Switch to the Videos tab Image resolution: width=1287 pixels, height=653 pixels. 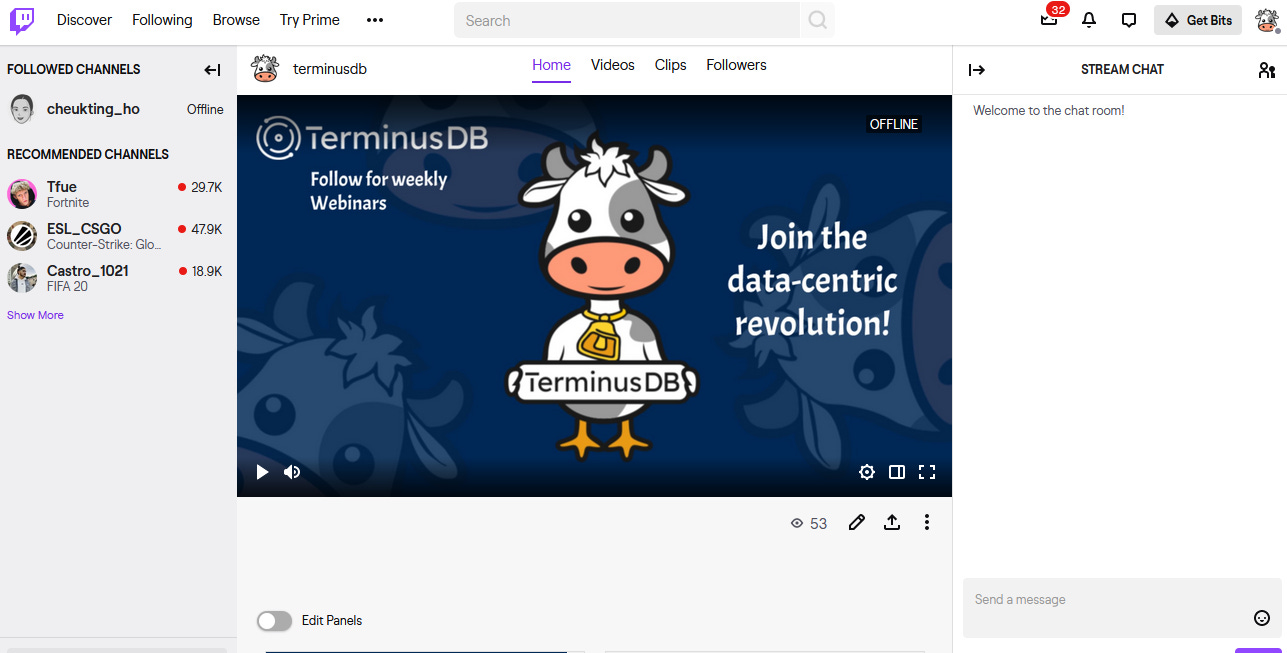point(613,65)
